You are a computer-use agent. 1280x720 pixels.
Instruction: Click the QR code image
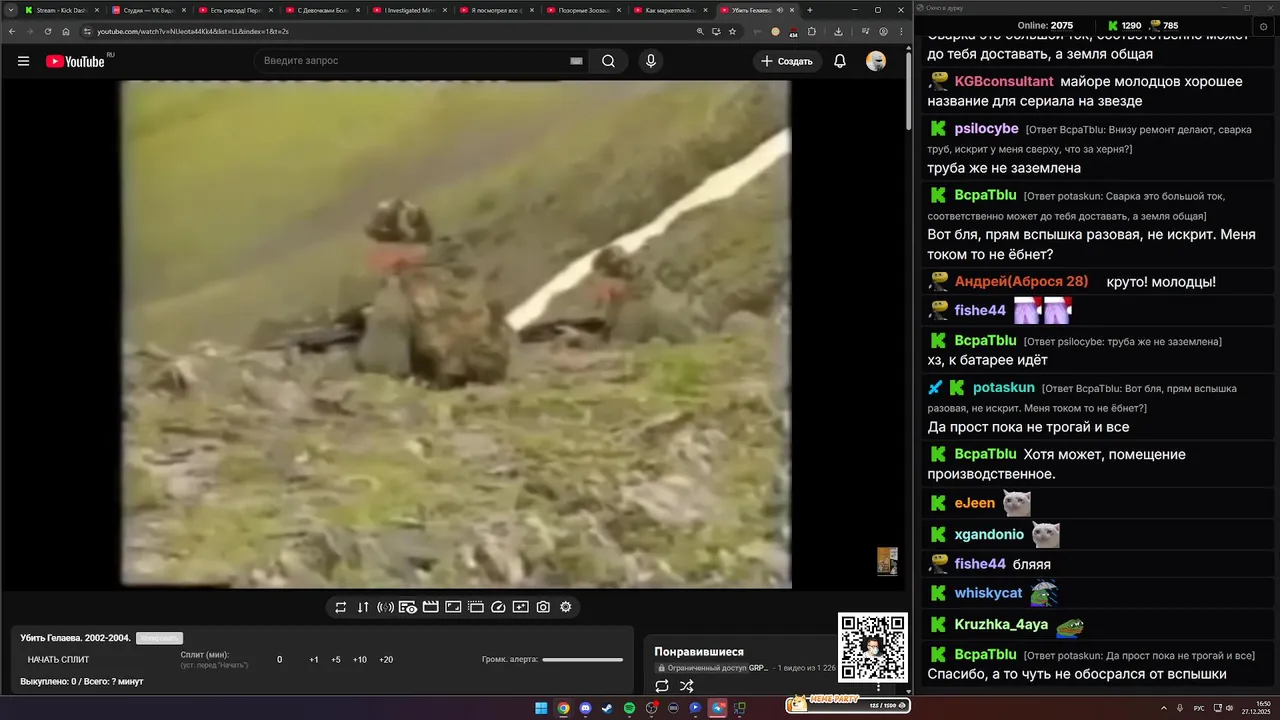(873, 647)
